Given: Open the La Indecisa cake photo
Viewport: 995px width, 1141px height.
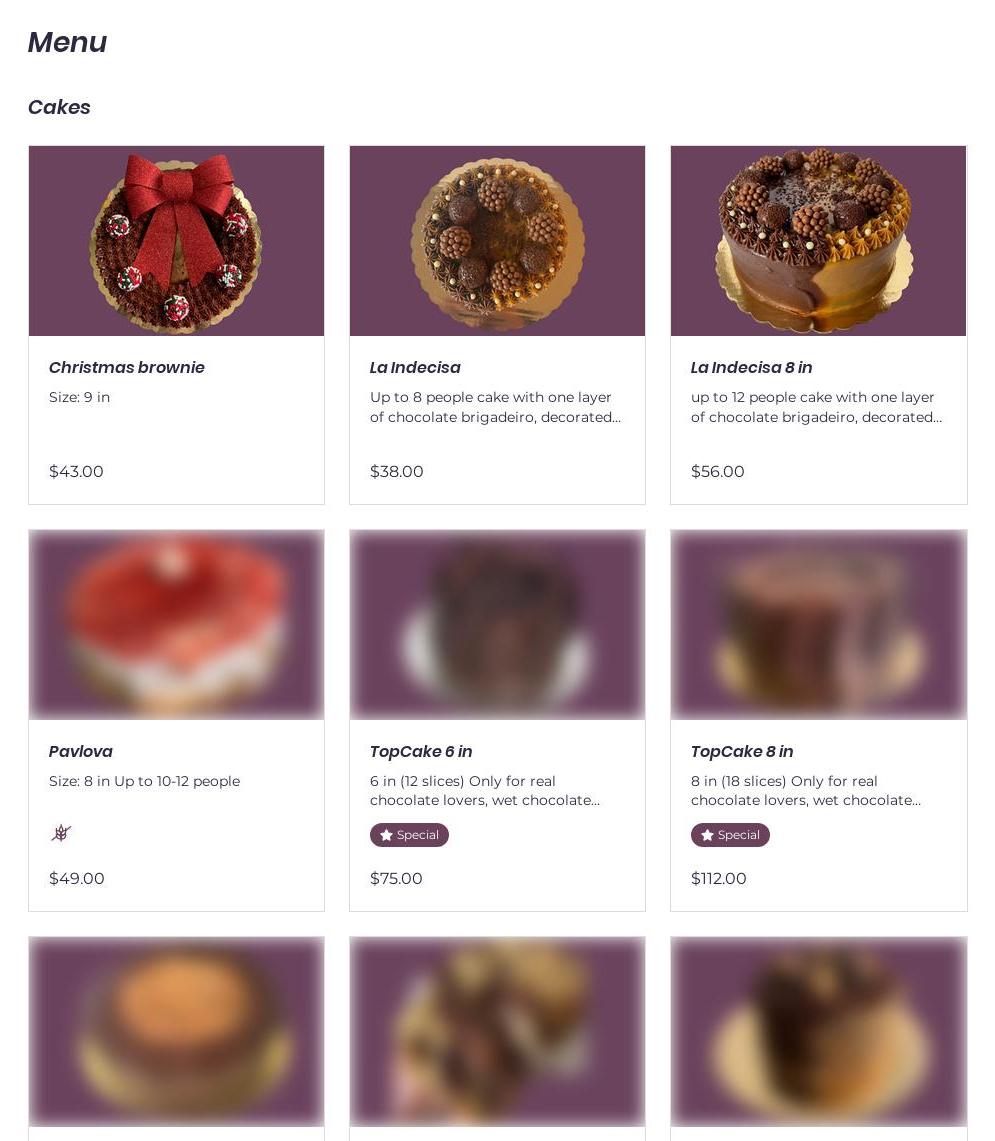Looking at the screenshot, I should pyautogui.click(x=497, y=241).
